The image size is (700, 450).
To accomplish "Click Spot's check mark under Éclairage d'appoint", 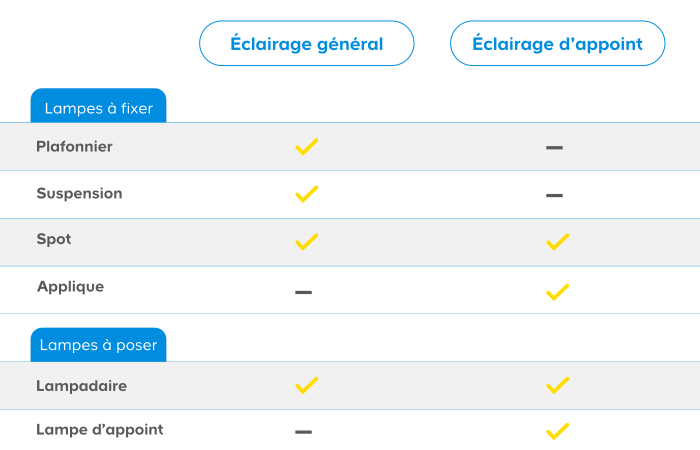I will click(x=558, y=242).
